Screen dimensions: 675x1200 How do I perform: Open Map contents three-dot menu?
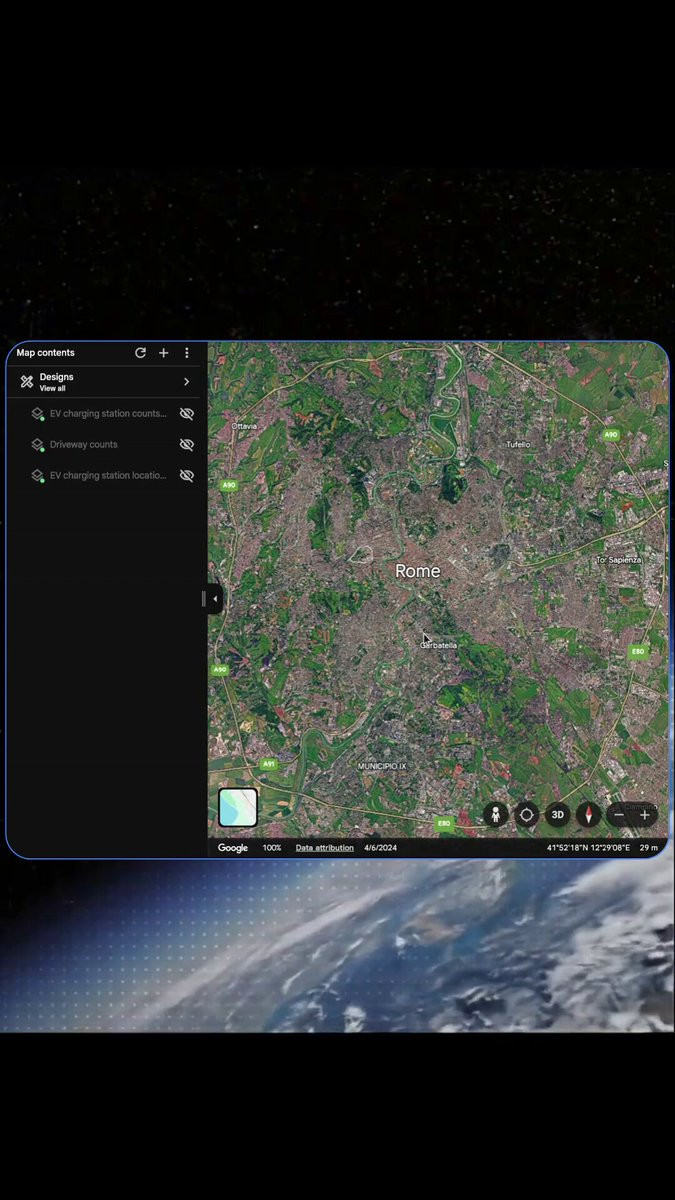coord(186,353)
